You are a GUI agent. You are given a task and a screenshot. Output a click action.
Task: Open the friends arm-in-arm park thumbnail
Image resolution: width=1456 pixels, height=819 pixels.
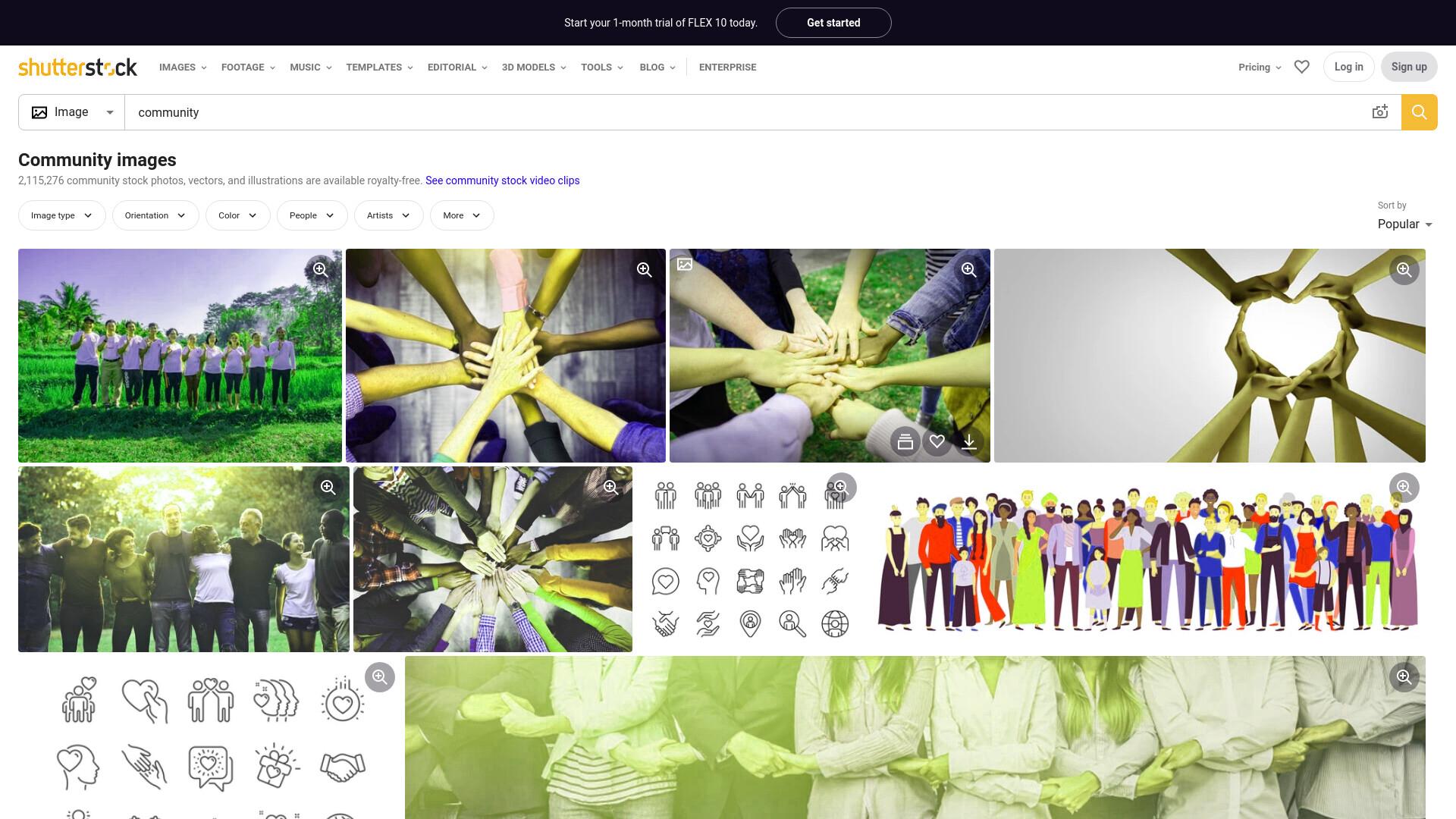tap(184, 560)
